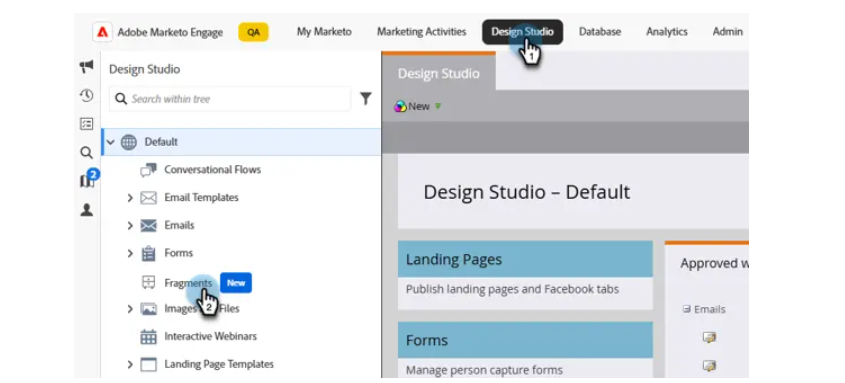Expand the Images and Files folder

point(130,309)
